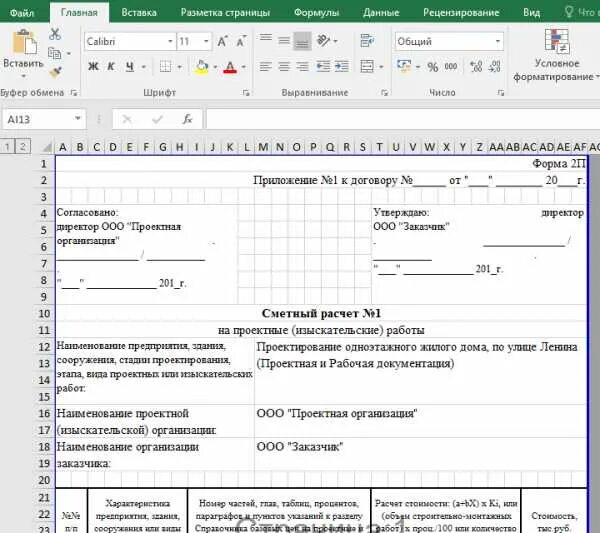600x533 pixels.
Task: Decrease decimal places icon
Action: tap(494, 67)
